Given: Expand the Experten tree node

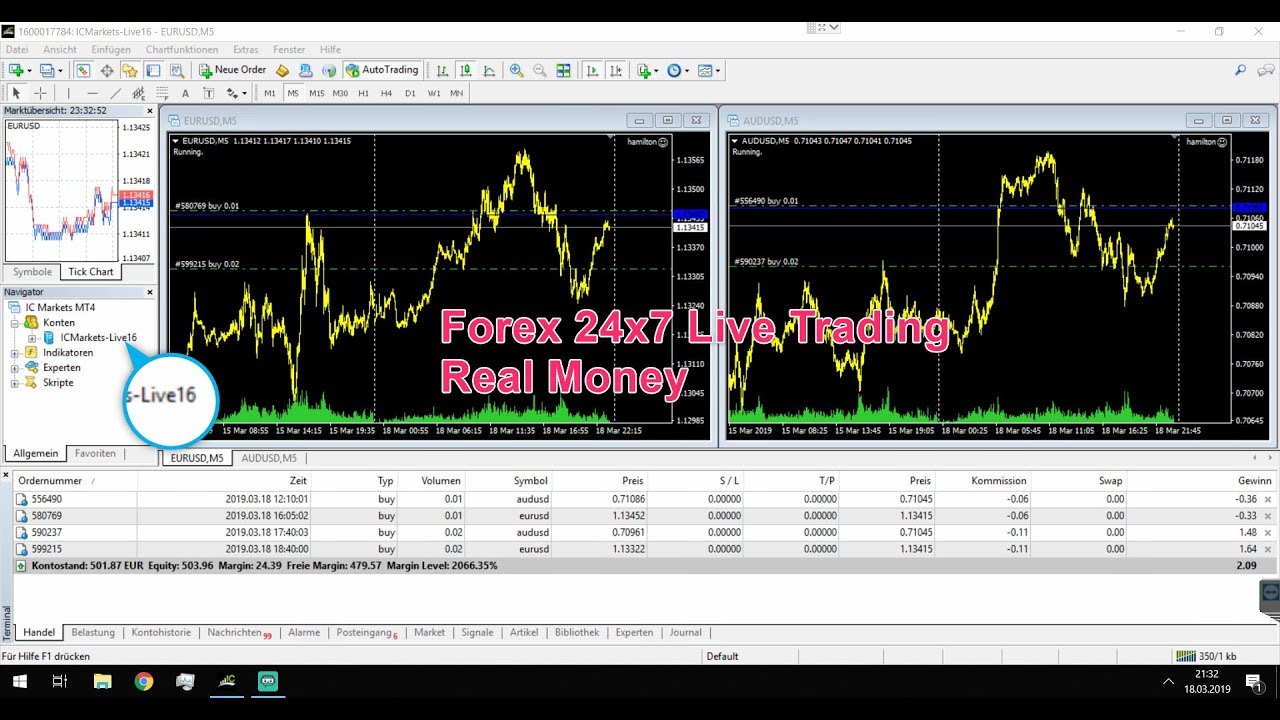Looking at the screenshot, I should pos(16,368).
